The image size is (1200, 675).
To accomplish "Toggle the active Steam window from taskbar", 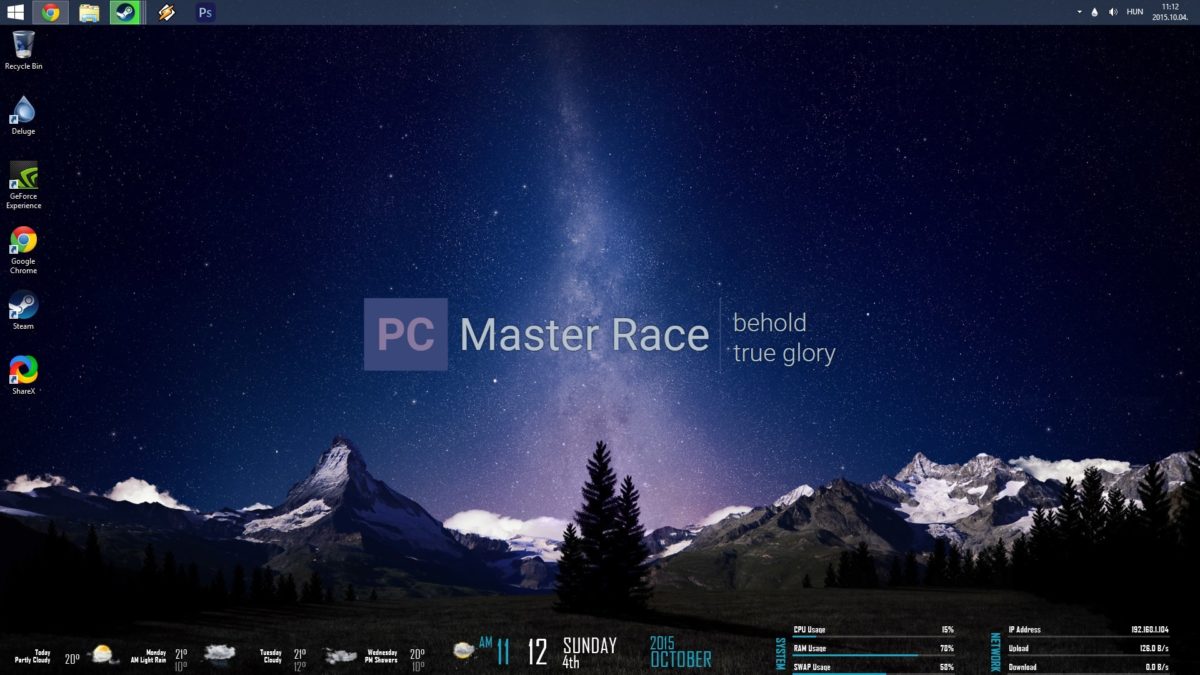I will (x=124, y=12).
